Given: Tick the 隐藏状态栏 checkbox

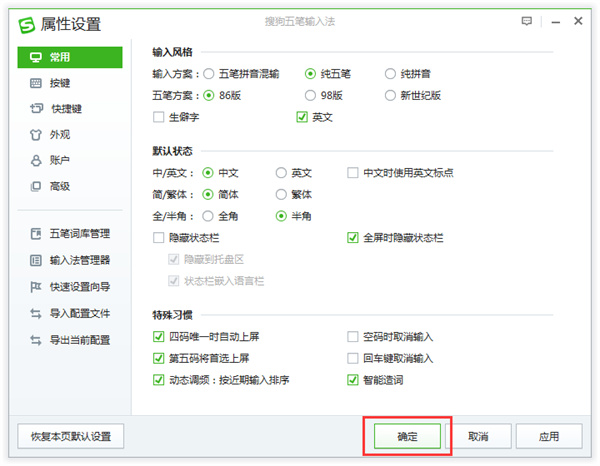Looking at the screenshot, I should (158, 238).
